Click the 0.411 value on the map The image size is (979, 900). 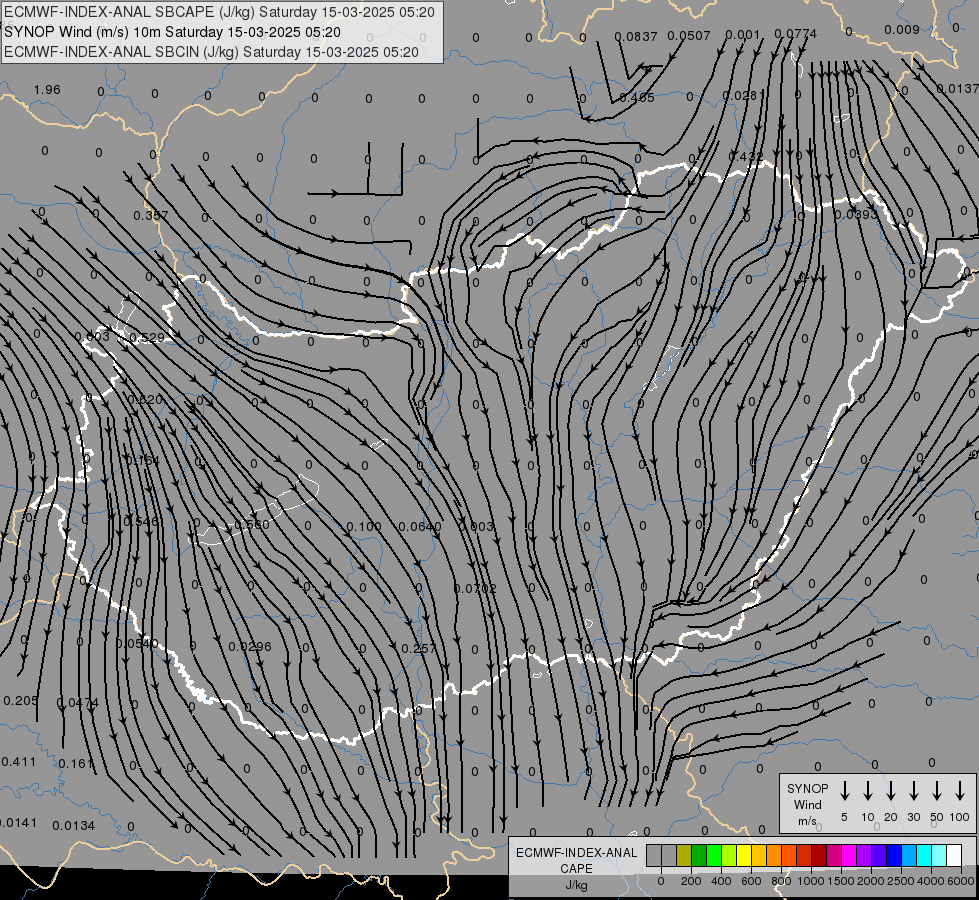(x=19, y=762)
